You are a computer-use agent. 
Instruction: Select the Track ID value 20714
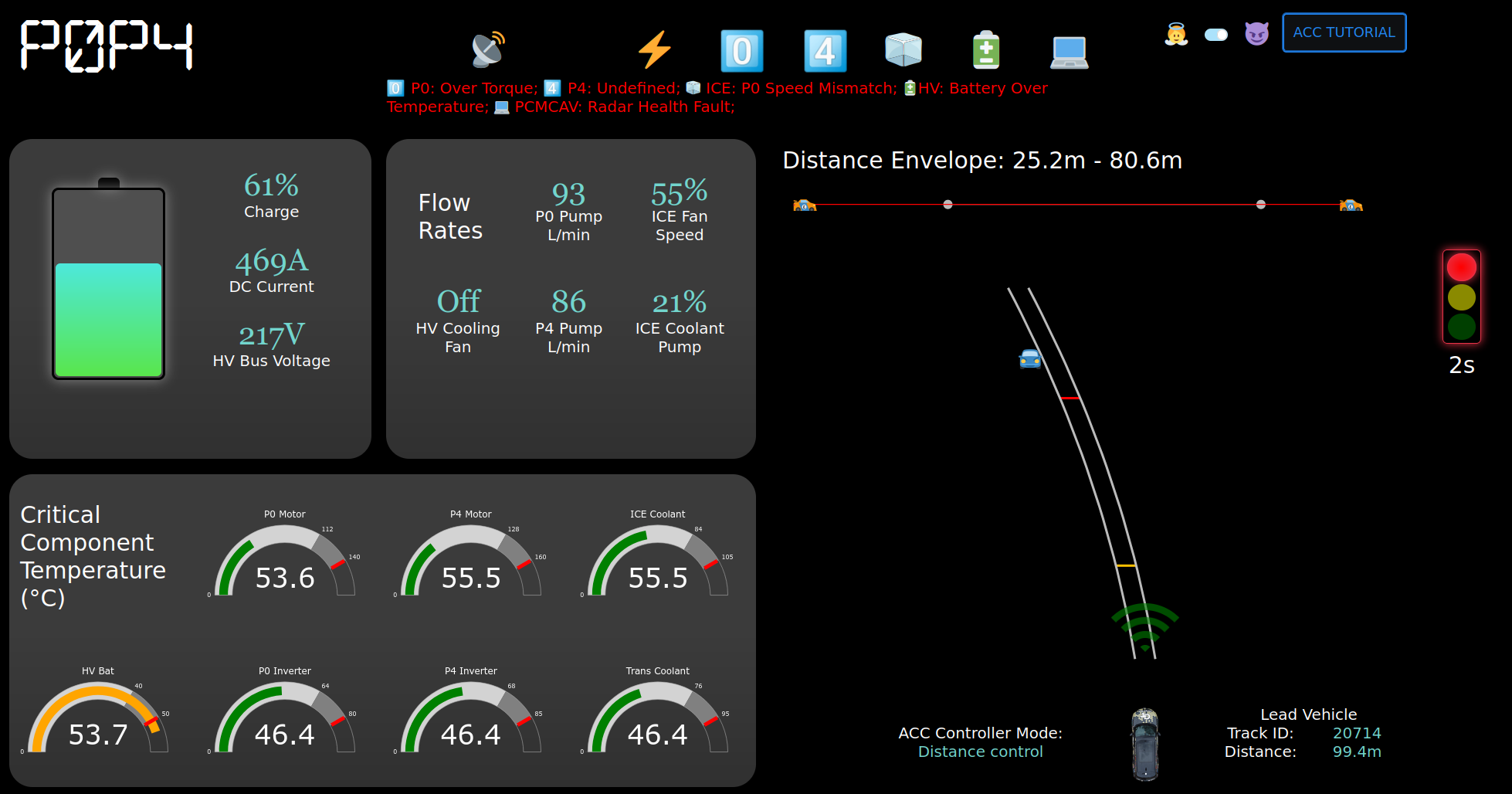(1356, 733)
